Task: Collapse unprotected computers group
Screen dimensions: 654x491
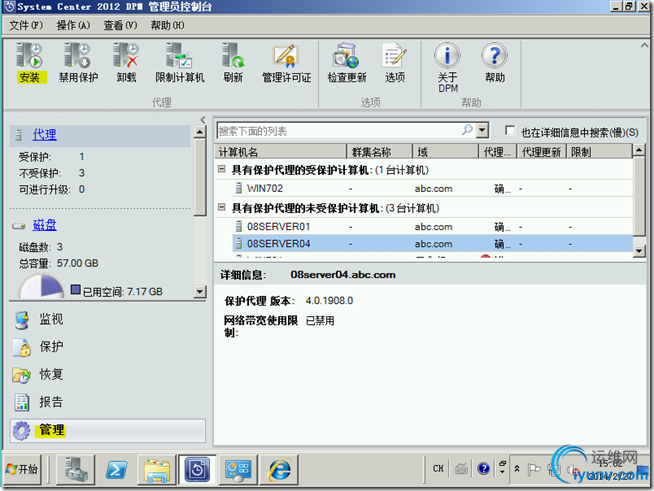Action: [222, 207]
